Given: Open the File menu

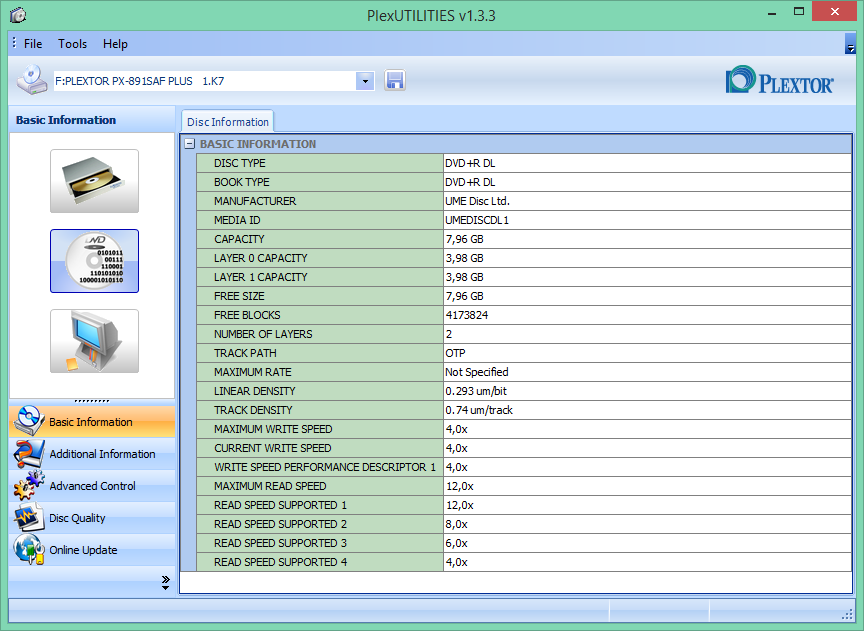Looking at the screenshot, I should (x=33, y=44).
